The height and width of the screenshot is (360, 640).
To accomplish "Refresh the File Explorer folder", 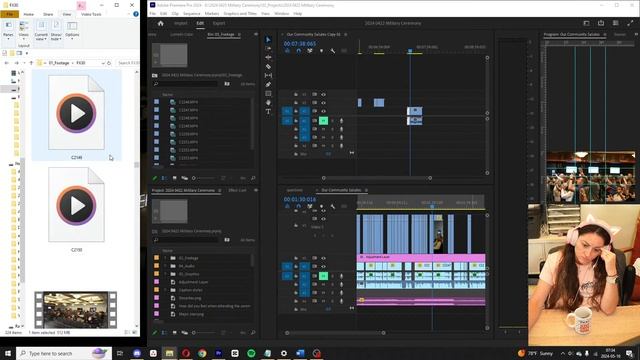I will 109,63.
